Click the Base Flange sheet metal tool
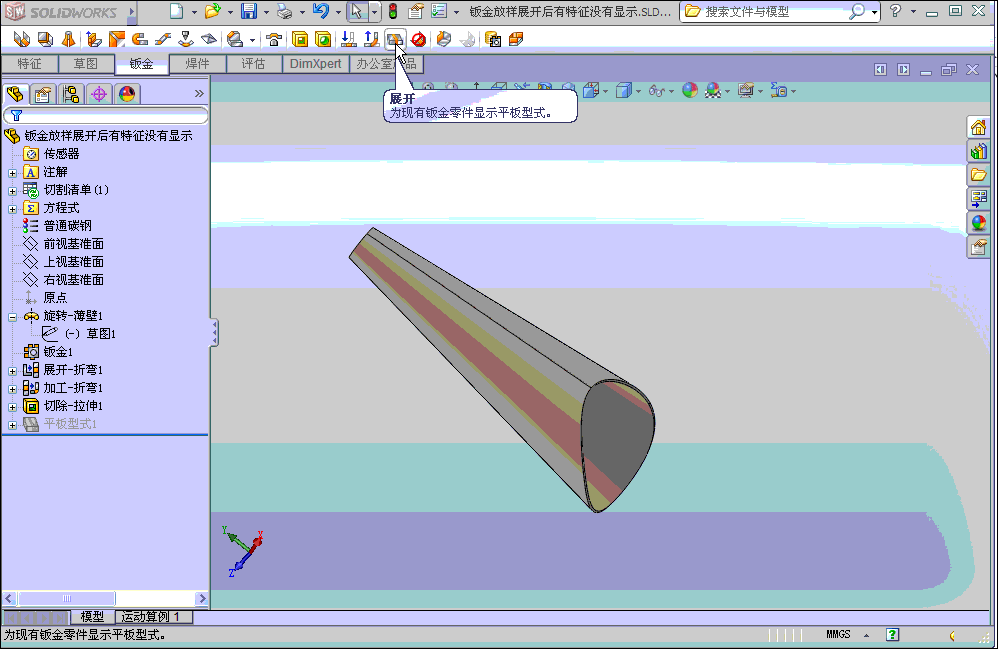998x649 pixels. [x=22, y=39]
